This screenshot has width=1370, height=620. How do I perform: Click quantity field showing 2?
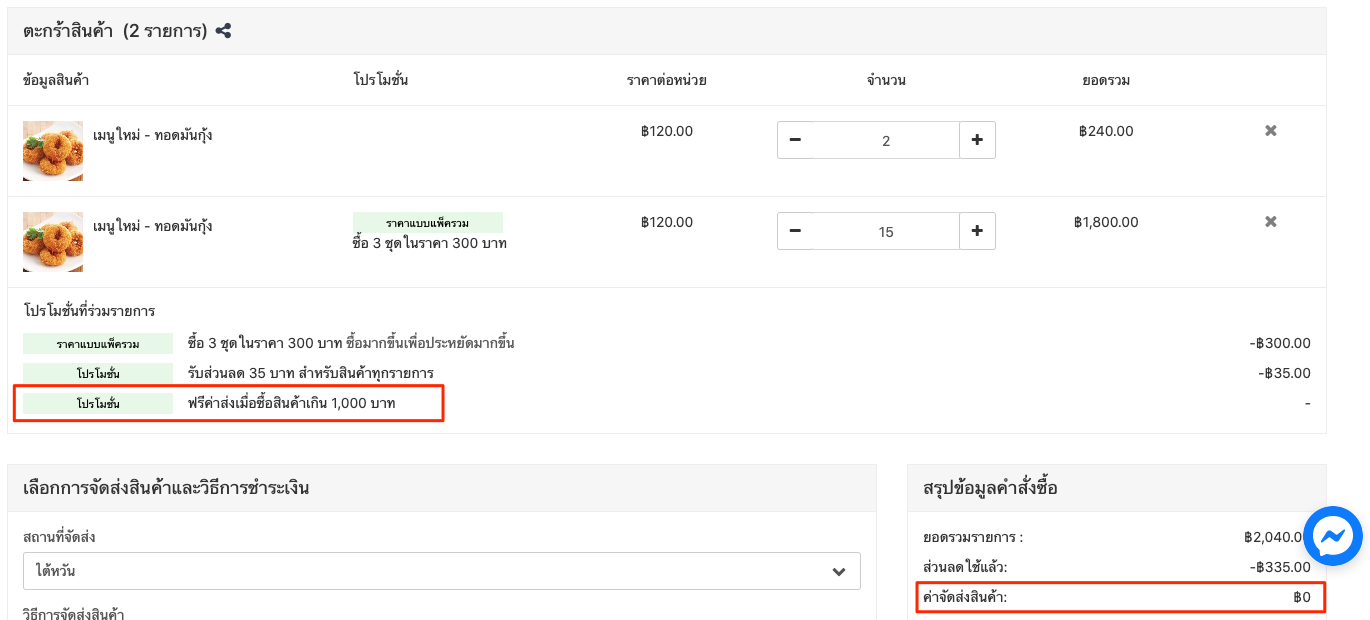886,140
